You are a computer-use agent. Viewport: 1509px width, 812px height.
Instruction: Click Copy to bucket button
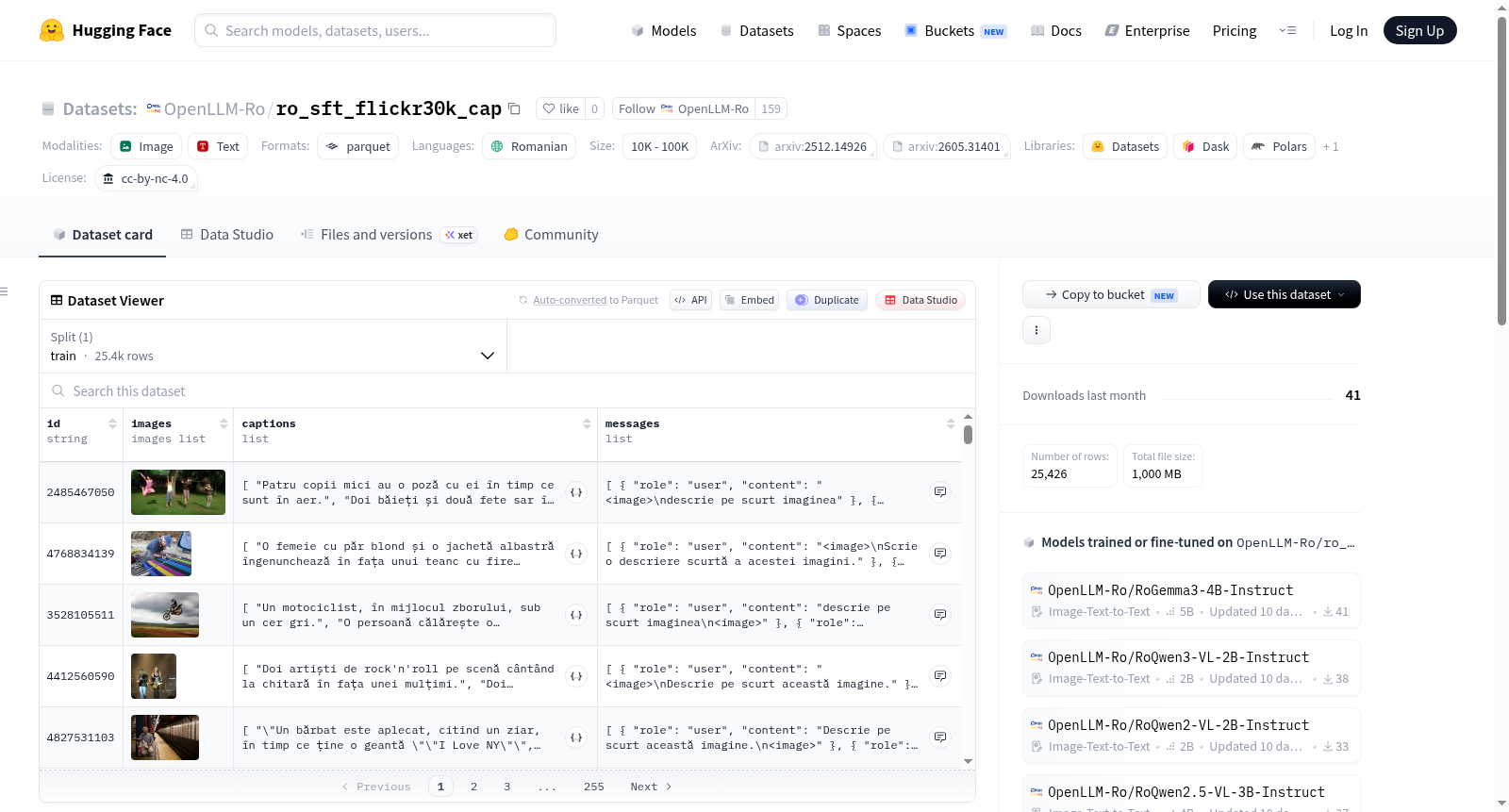pos(1111,294)
